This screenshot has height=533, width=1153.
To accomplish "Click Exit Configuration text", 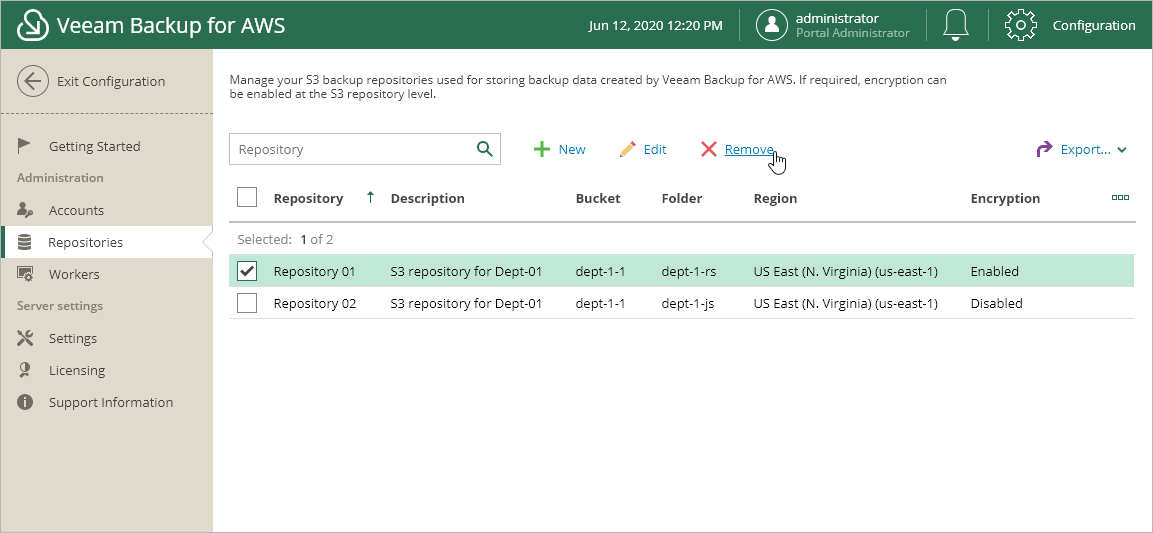I will 111,82.
